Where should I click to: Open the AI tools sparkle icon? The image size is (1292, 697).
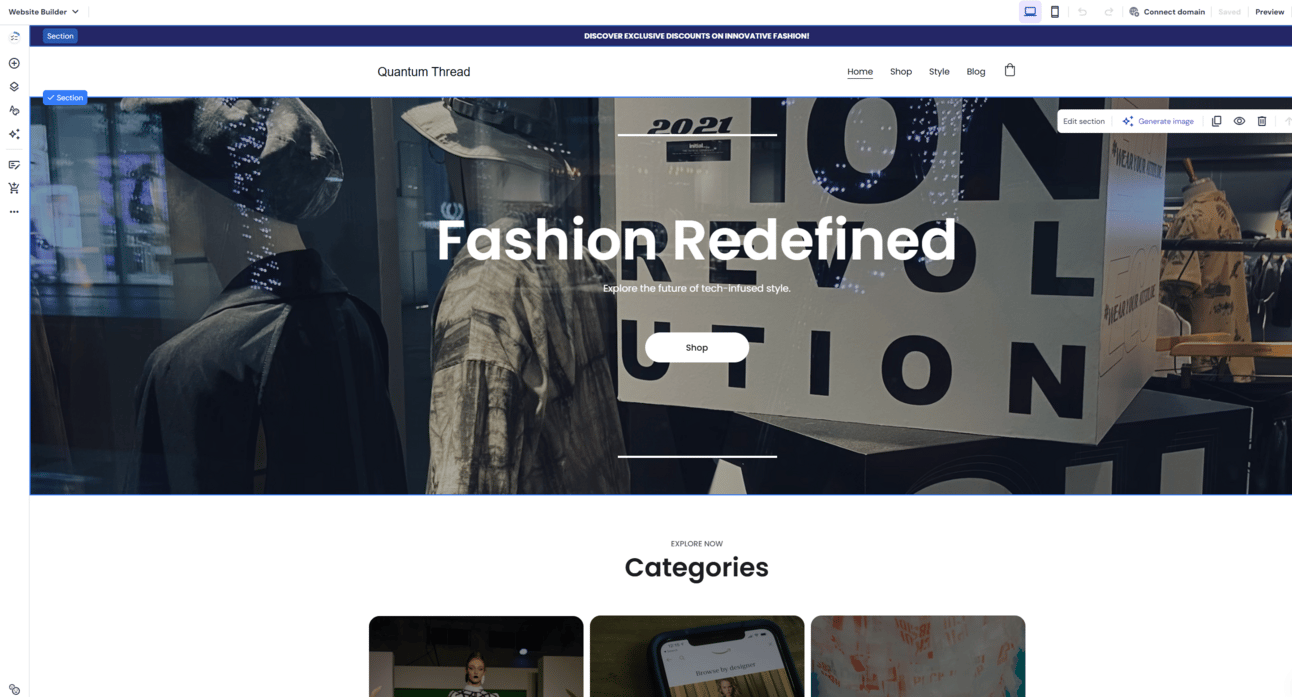14,134
